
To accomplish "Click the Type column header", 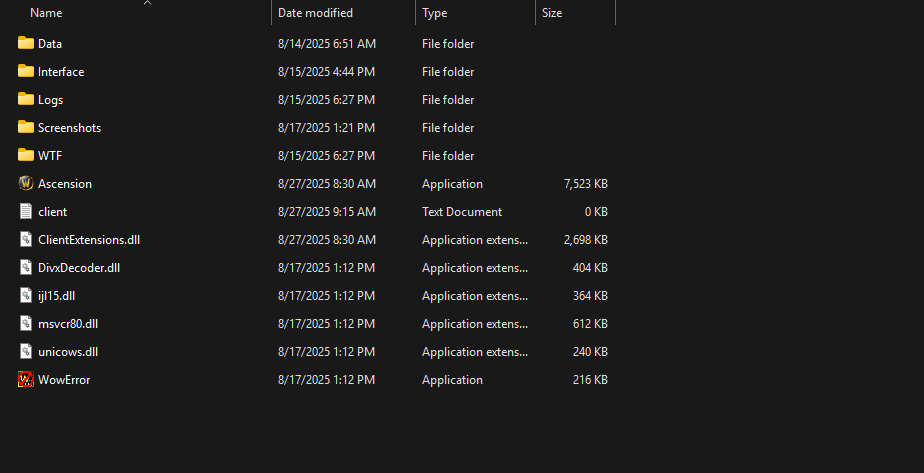I will [x=435, y=13].
